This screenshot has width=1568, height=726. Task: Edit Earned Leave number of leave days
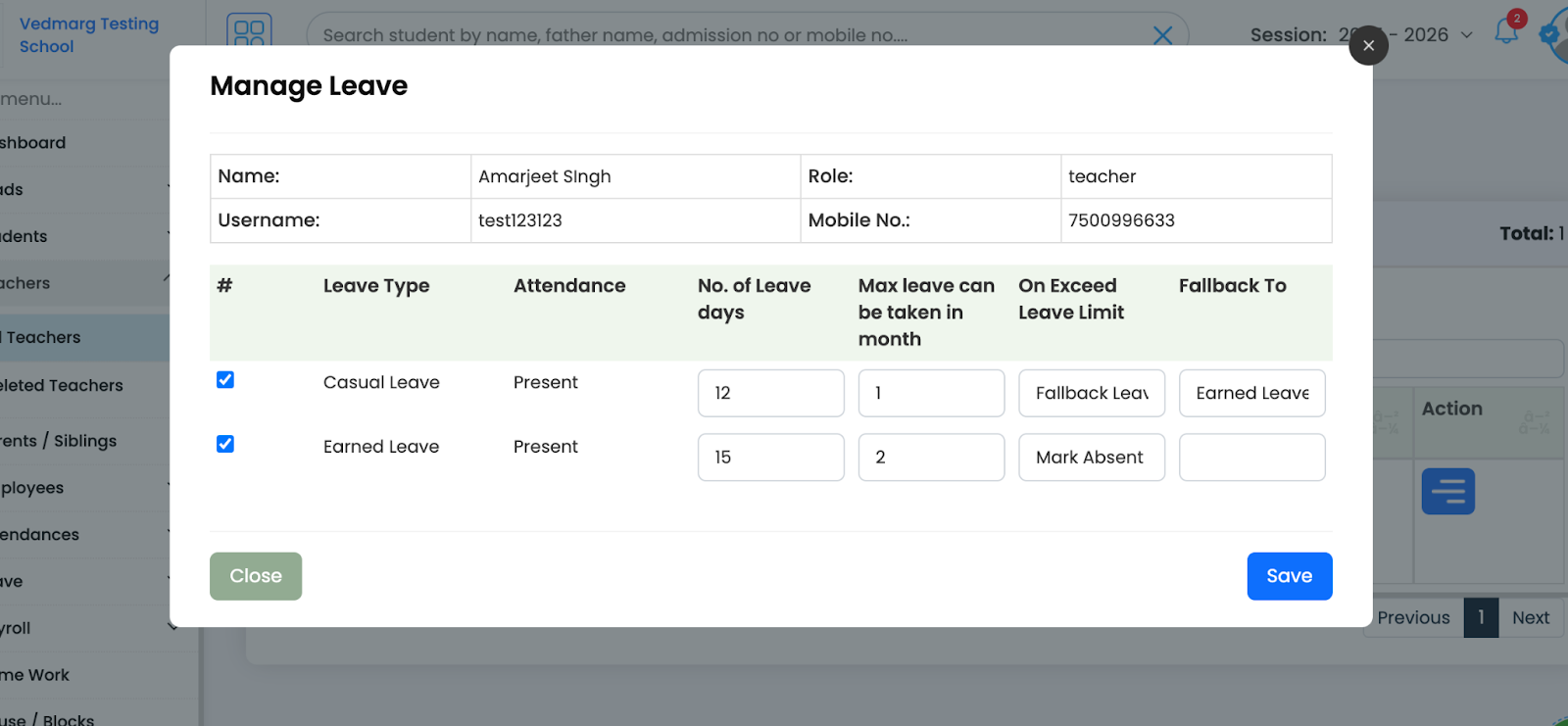[770, 458]
